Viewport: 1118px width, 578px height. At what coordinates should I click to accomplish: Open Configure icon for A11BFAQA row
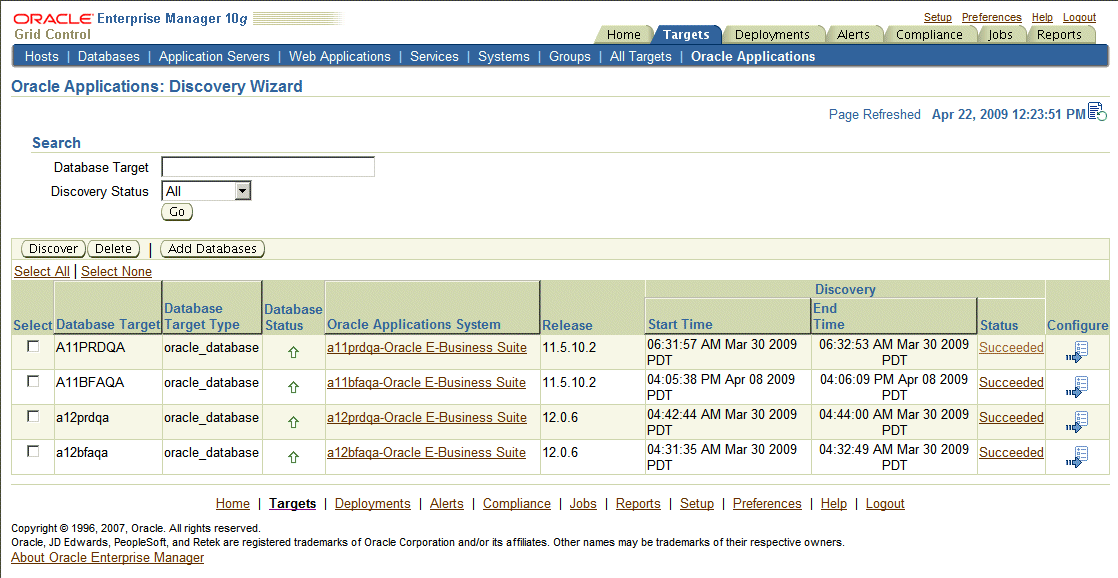(1077, 387)
